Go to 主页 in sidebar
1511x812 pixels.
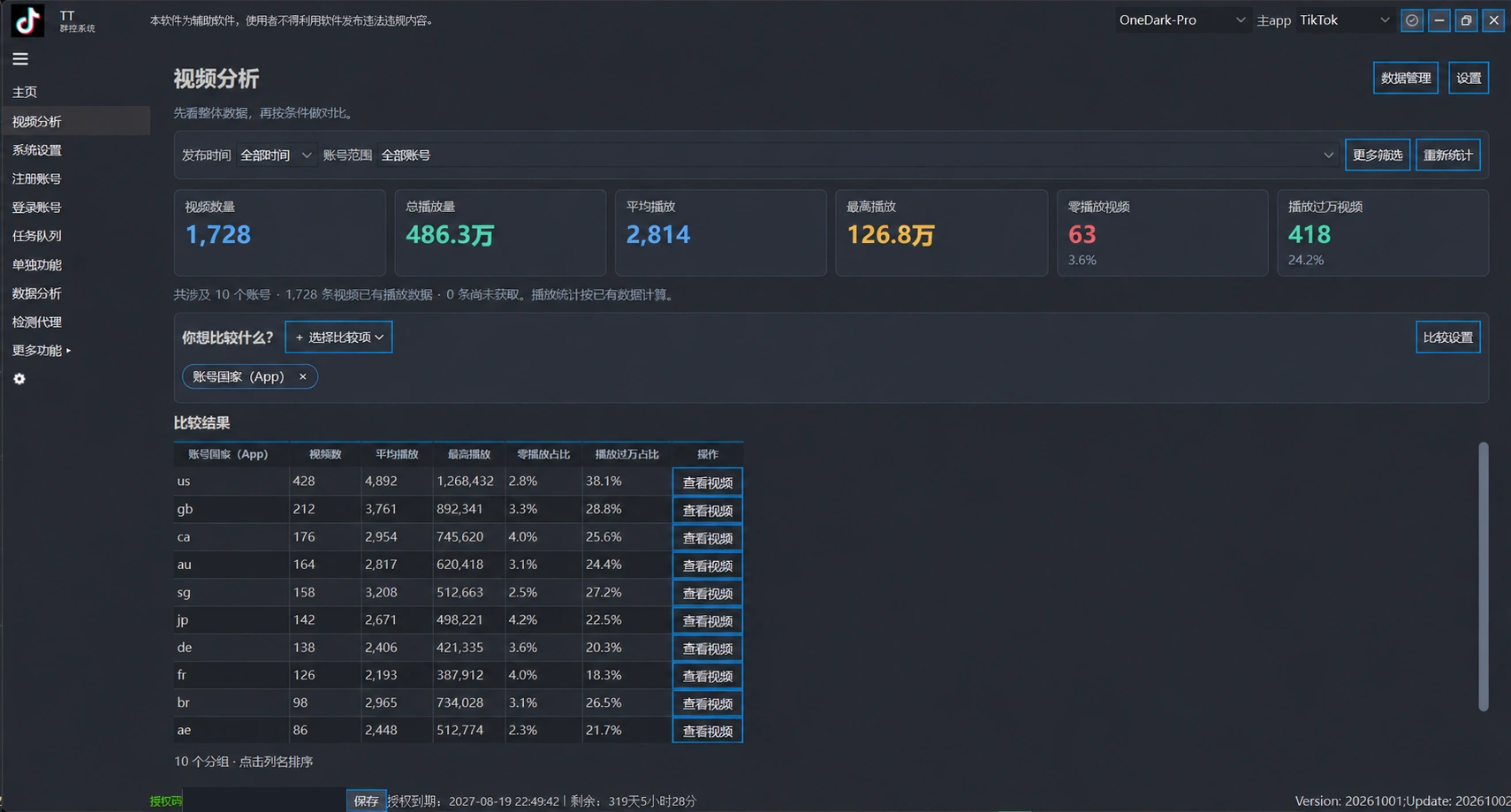(x=25, y=92)
